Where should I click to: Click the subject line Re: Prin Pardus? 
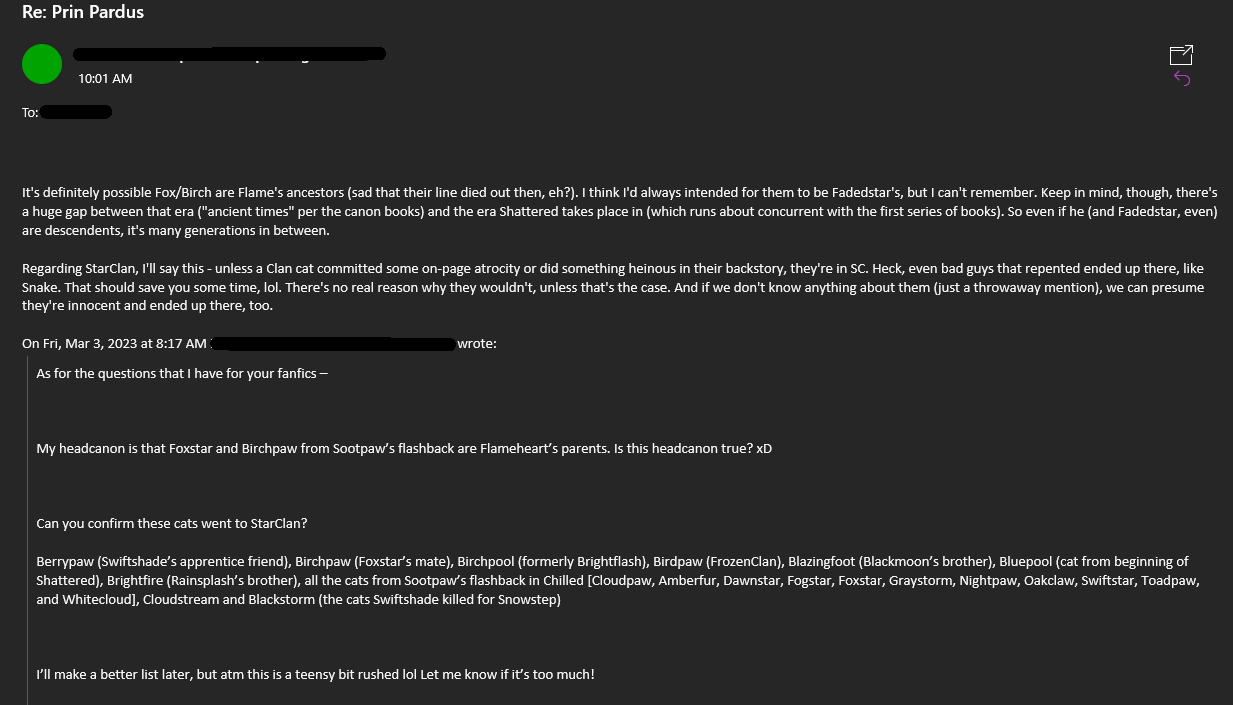83,12
